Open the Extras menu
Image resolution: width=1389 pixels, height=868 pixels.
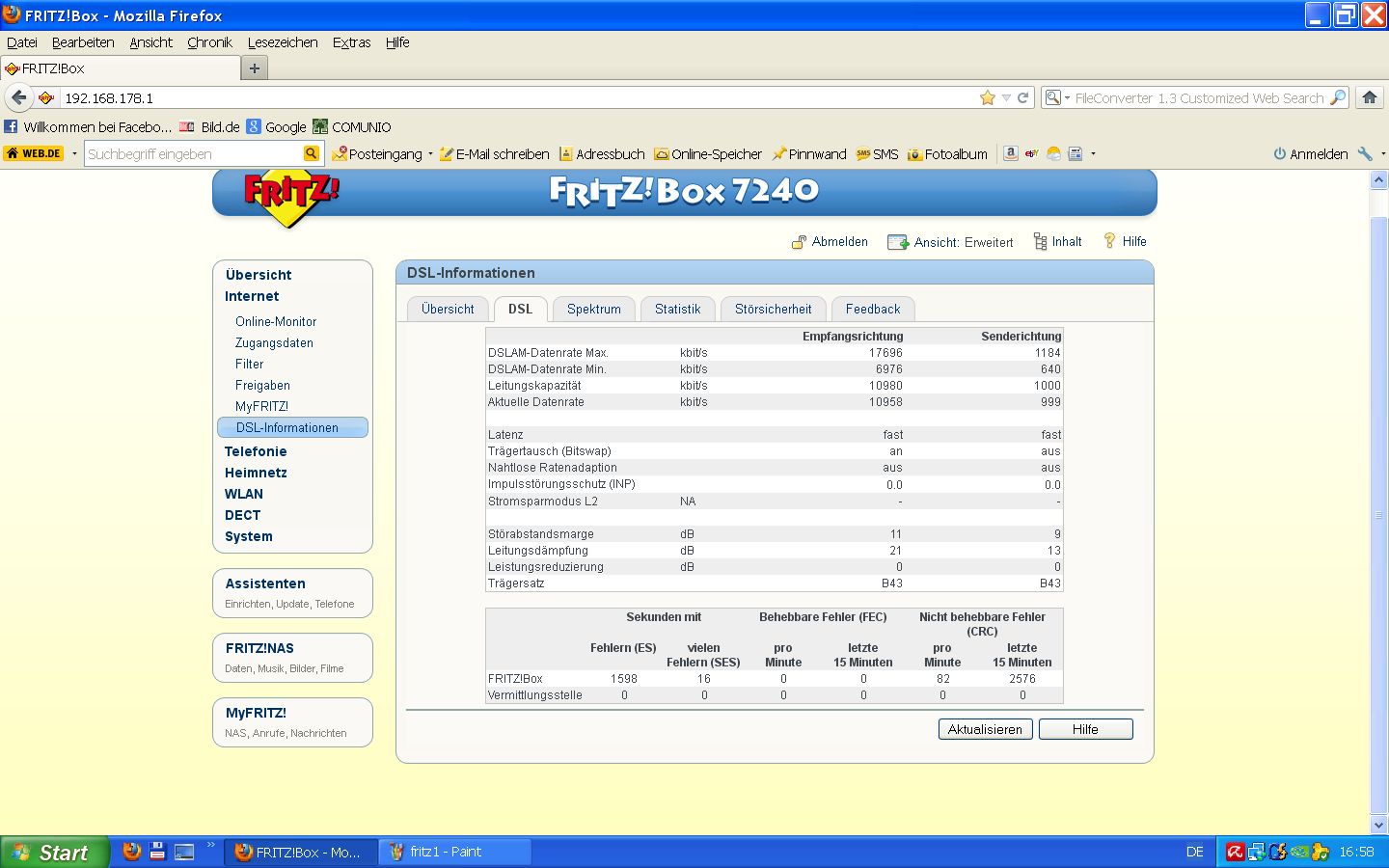351,42
